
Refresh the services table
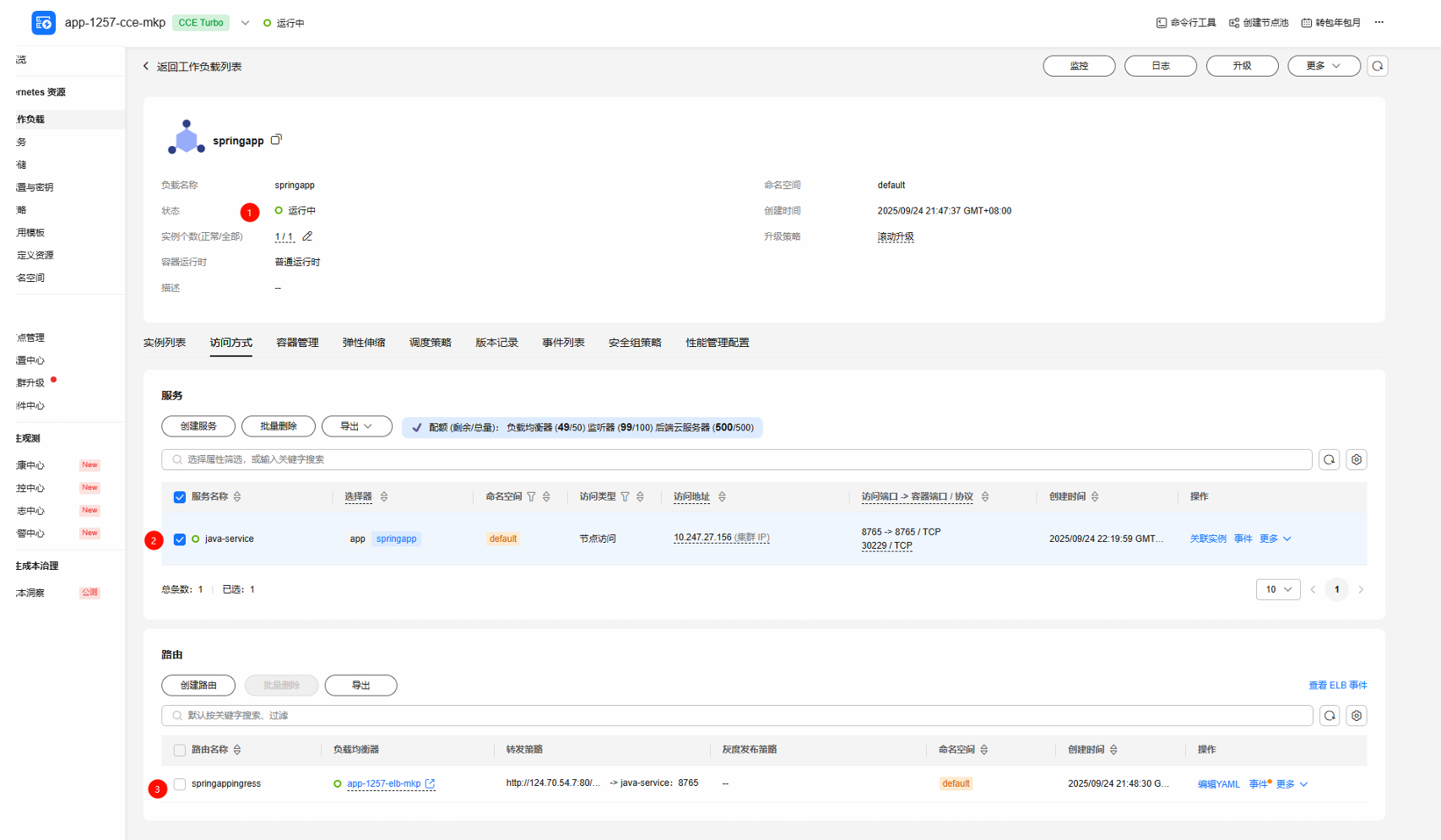coord(1329,459)
